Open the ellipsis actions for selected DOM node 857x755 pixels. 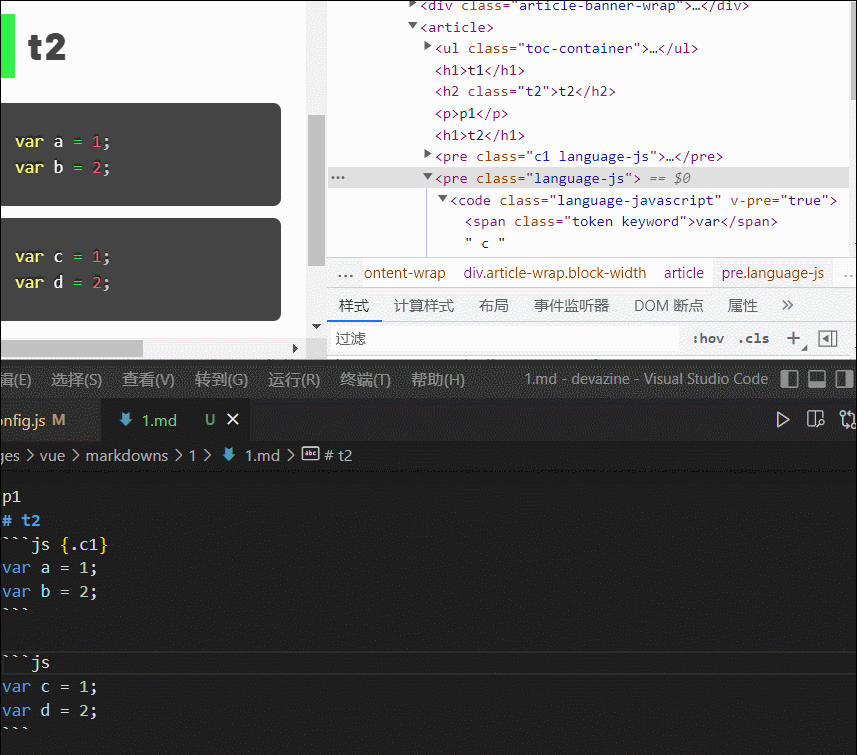338,178
